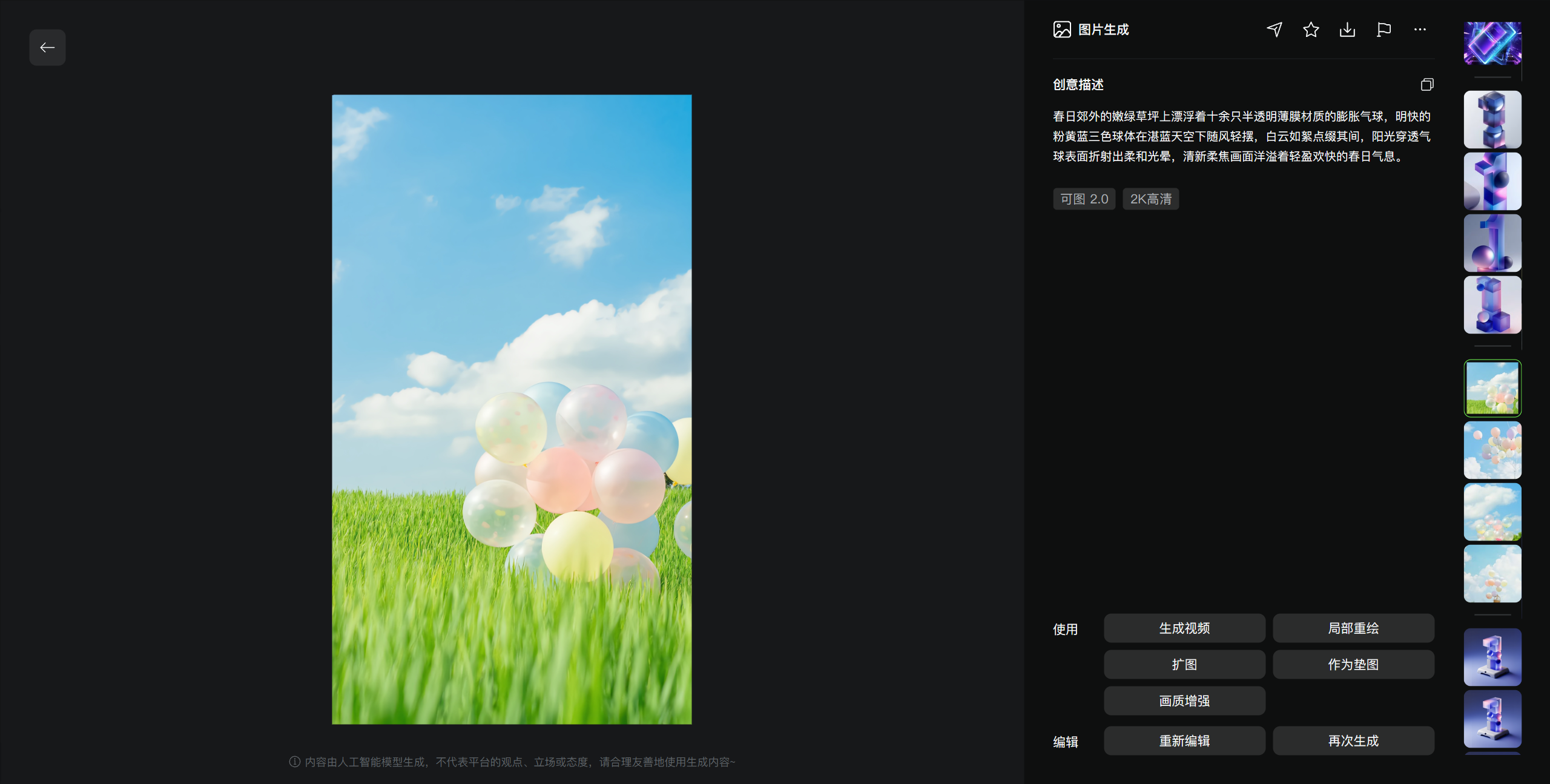Open the balloons floating in sky thumbnail
1550x784 pixels.
pyautogui.click(x=1492, y=450)
